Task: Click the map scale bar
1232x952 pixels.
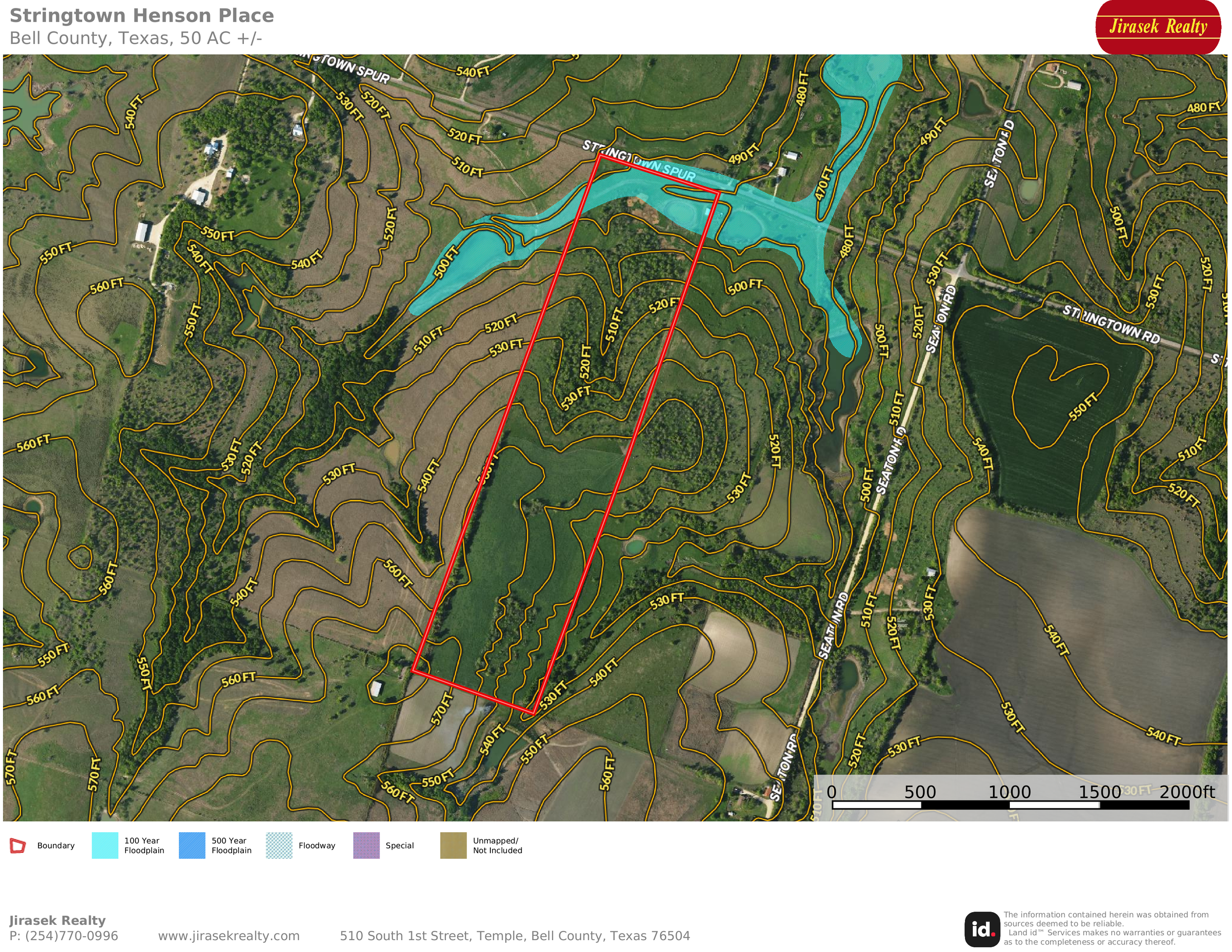Action: (x=1010, y=805)
